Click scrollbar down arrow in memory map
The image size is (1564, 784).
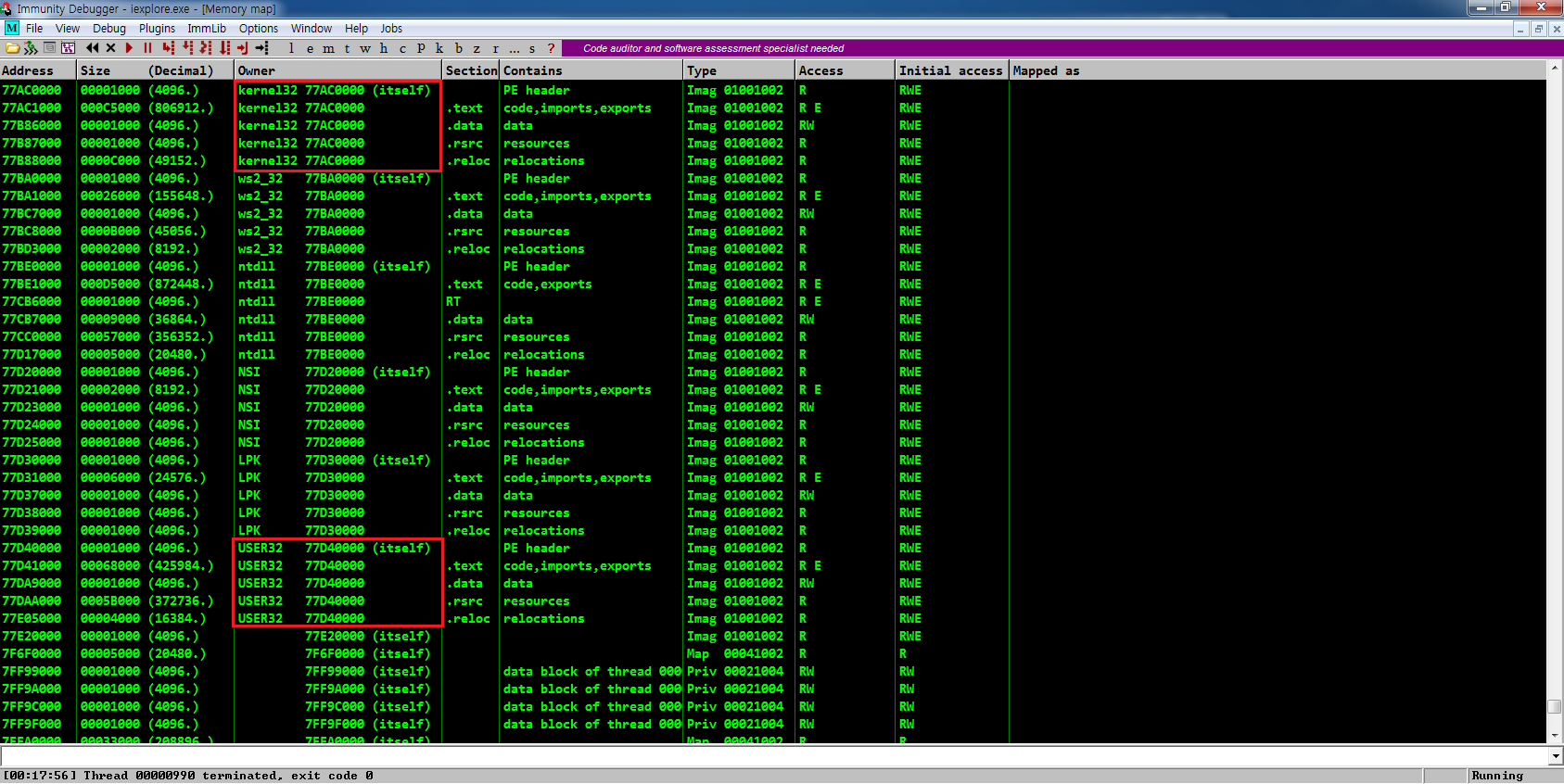pyautogui.click(x=1555, y=735)
